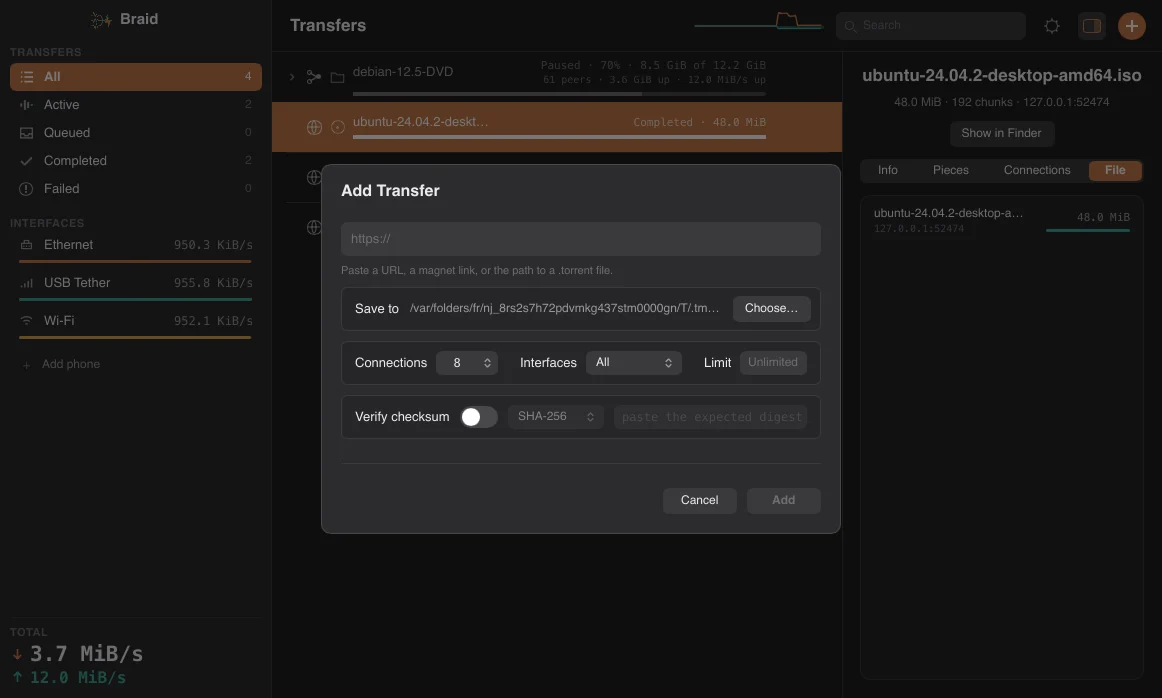Click the expected digest input field
The image size is (1162, 698).
(711, 417)
